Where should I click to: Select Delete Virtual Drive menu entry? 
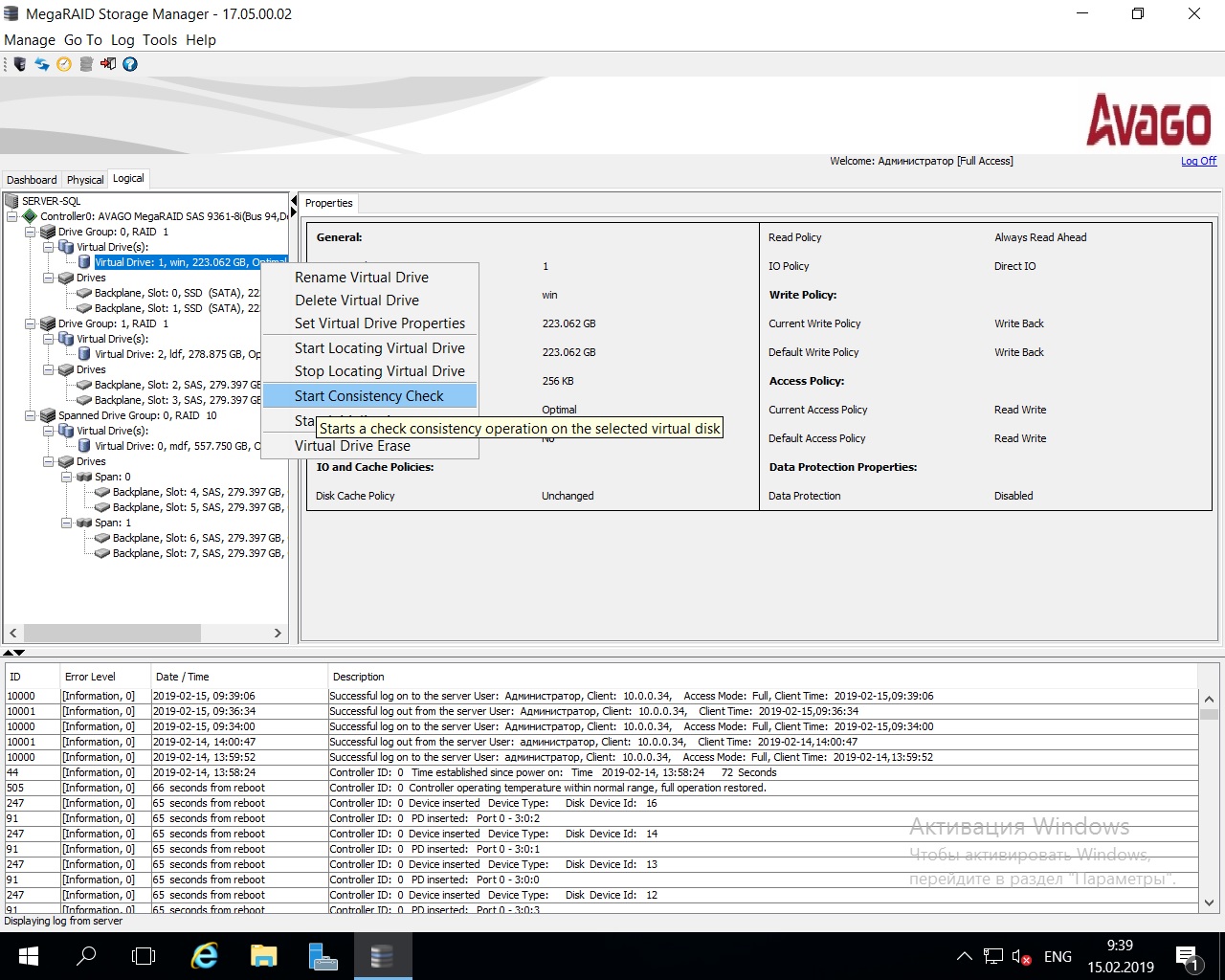pyautogui.click(x=356, y=301)
